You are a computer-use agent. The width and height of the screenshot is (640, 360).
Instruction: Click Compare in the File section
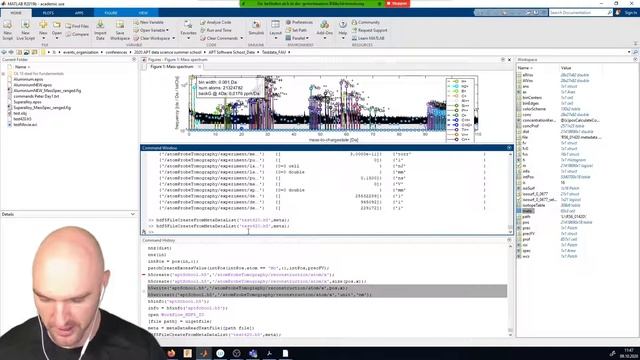coord(77,34)
